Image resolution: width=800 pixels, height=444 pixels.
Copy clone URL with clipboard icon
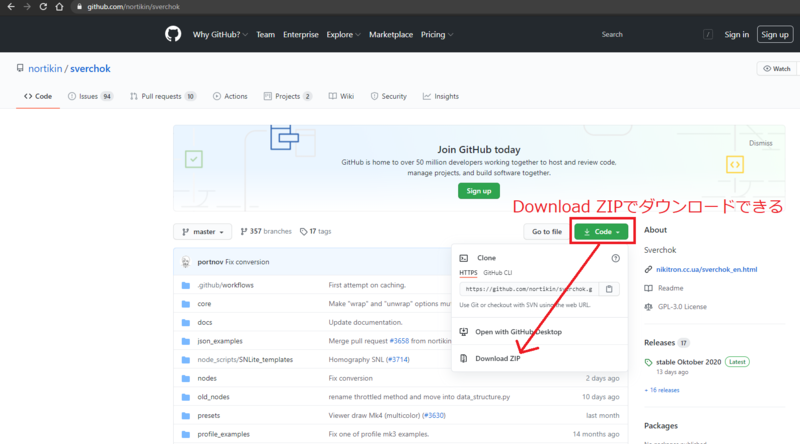(609, 289)
